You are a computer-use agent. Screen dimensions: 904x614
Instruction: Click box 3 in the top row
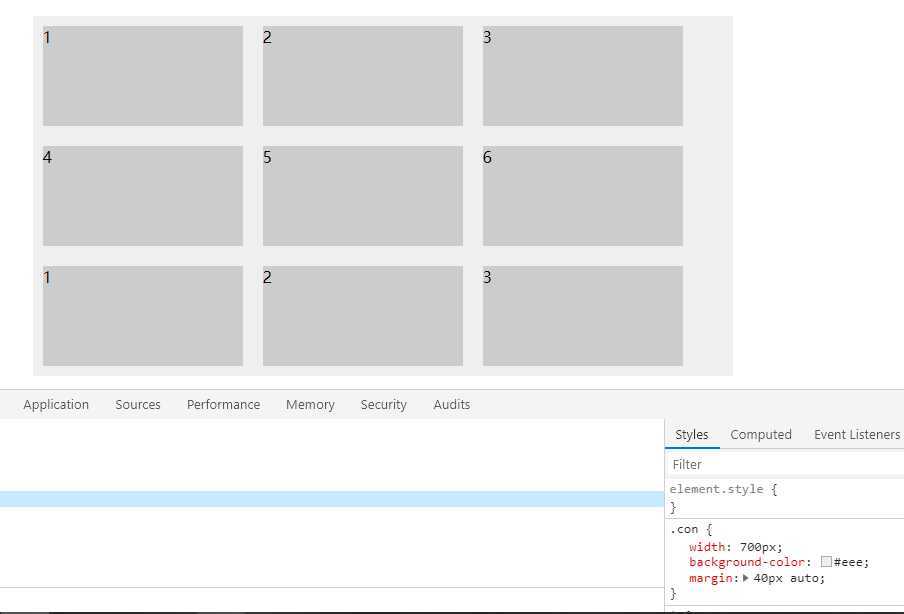(x=583, y=76)
